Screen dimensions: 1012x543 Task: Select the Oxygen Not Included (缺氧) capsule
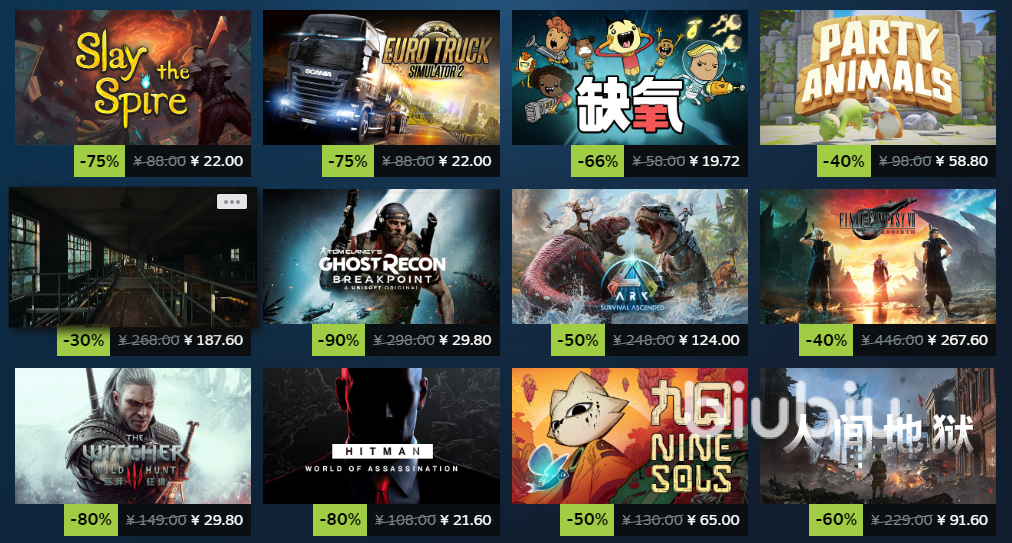[x=630, y=77]
